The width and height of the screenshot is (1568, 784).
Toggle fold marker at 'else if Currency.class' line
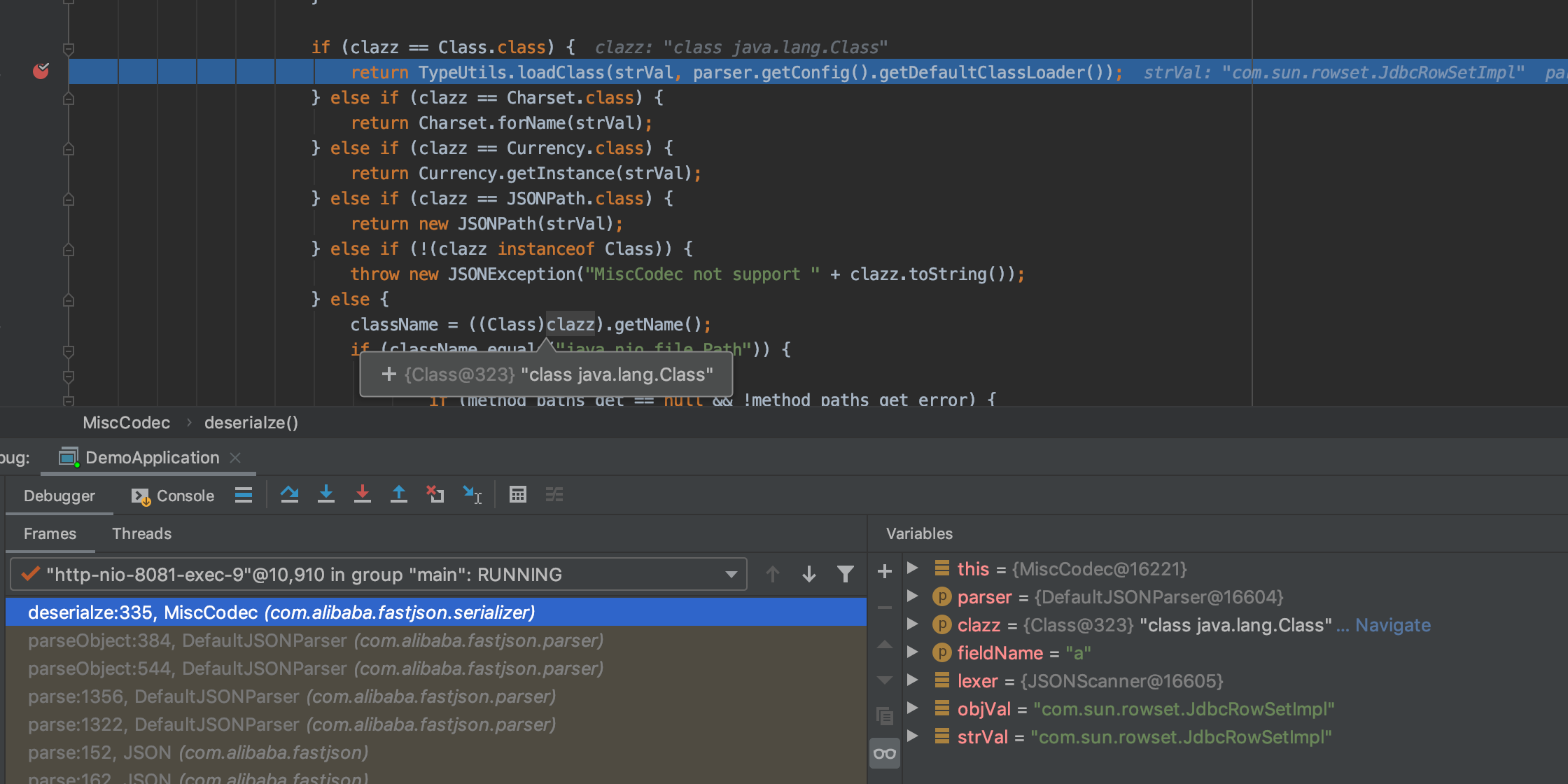[69, 149]
